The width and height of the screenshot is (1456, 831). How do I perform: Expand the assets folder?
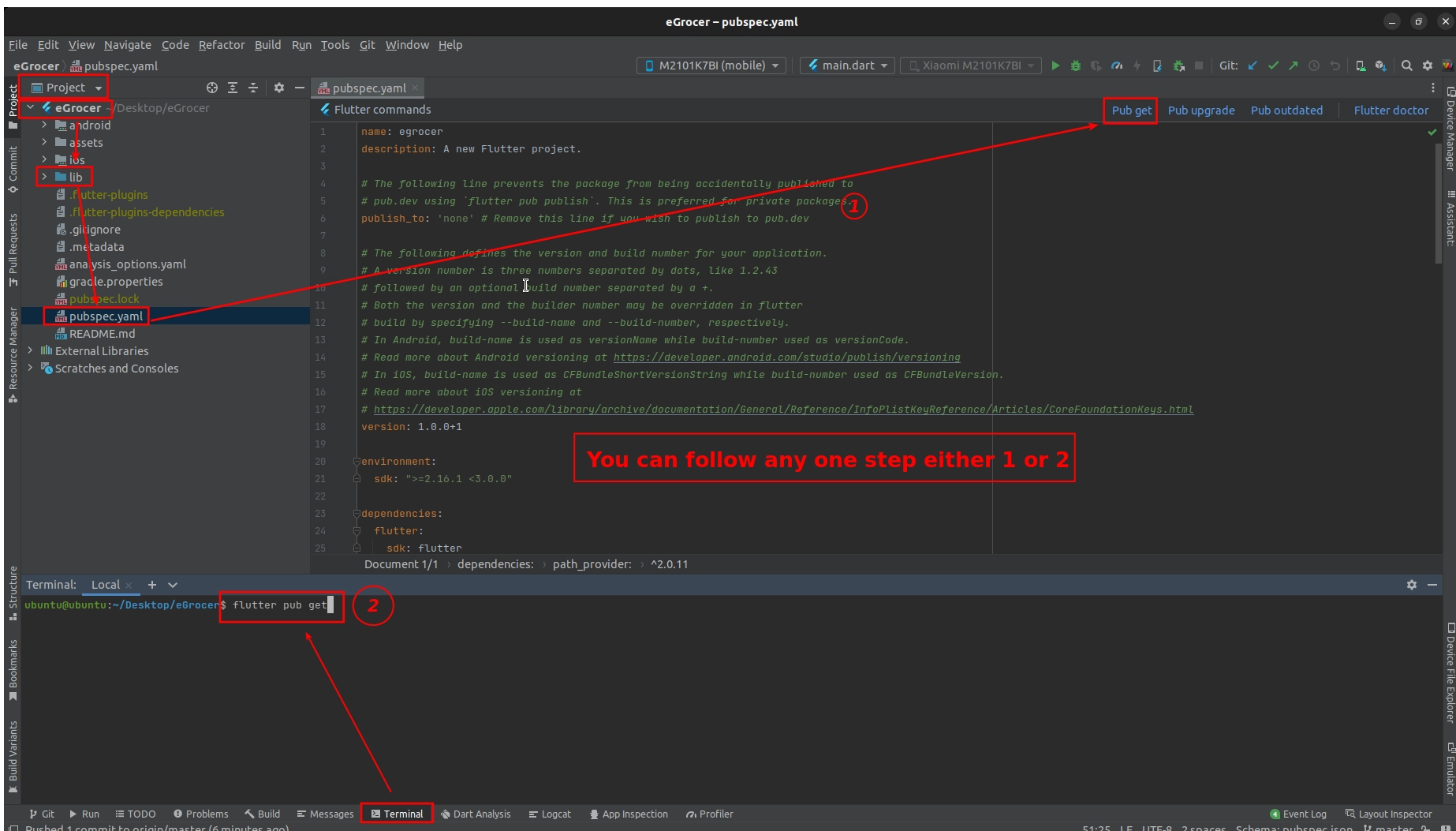point(45,142)
